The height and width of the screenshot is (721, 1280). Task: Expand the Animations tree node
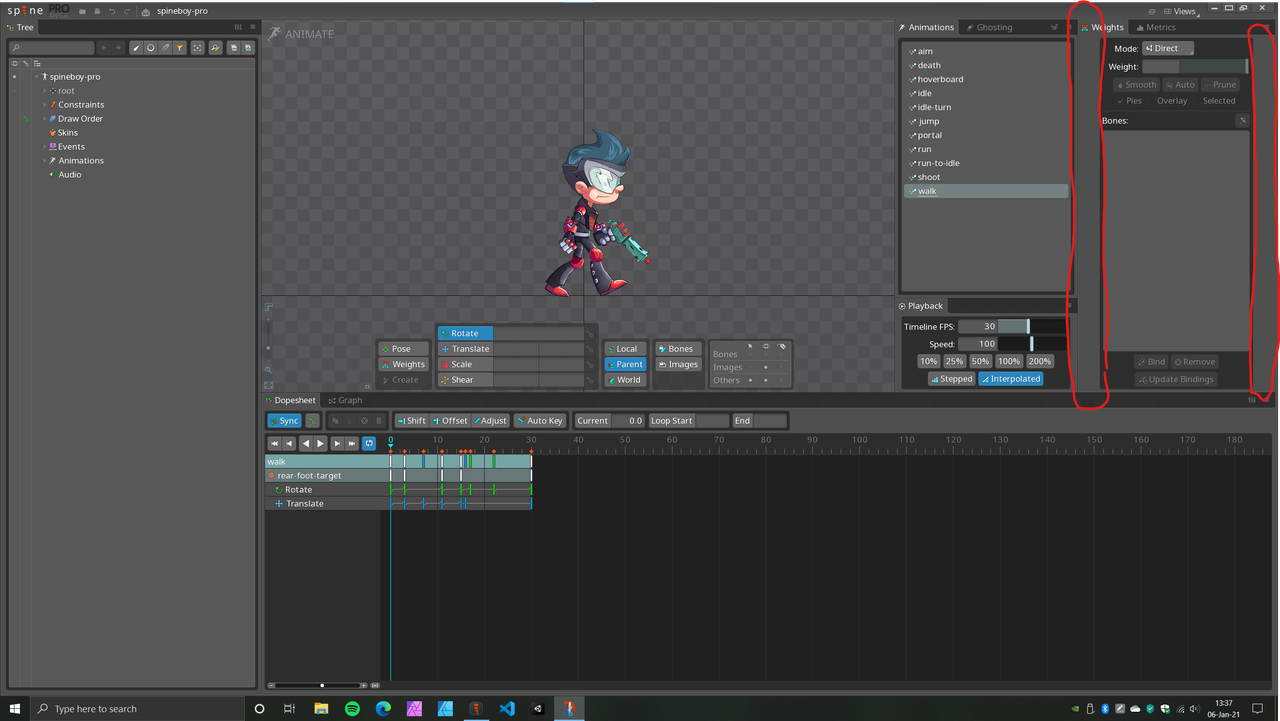click(x=45, y=161)
